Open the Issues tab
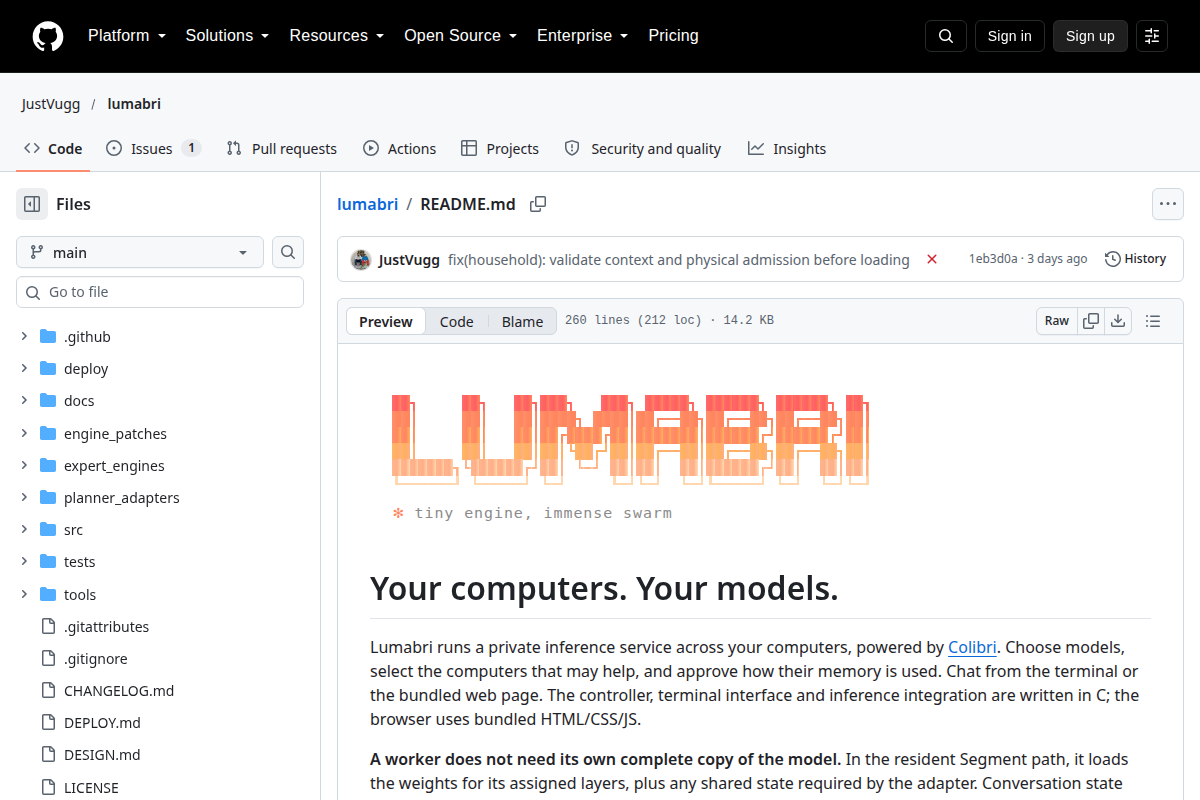The height and width of the screenshot is (800, 1200). [x=153, y=149]
